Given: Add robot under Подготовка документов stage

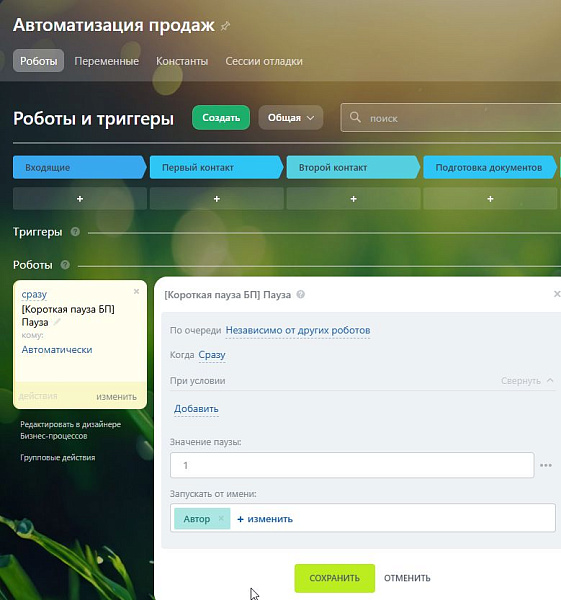Looking at the screenshot, I should click(490, 199).
